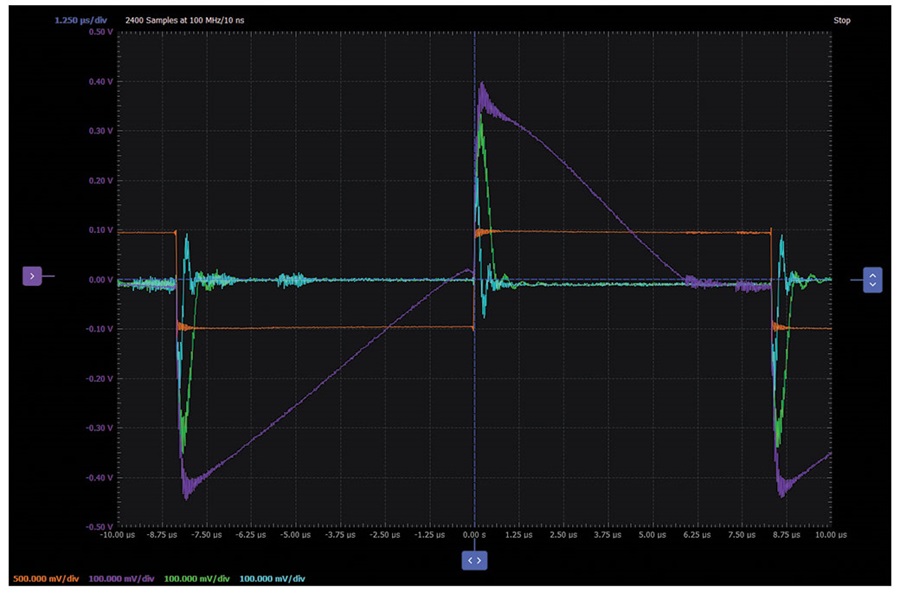Click the -0.50 V vertical axis label
The height and width of the screenshot is (593, 900).
tap(100, 526)
